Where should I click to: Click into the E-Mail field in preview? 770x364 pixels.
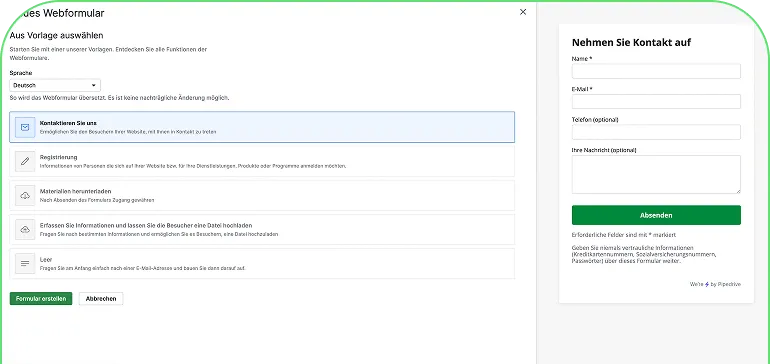(x=656, y=102)
